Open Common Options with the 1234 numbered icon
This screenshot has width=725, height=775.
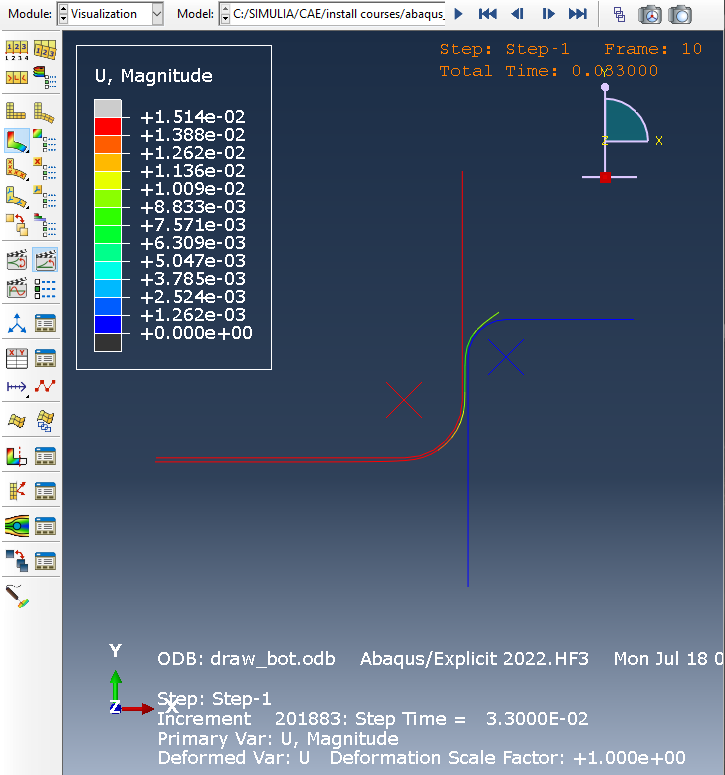tap(17, 50)
